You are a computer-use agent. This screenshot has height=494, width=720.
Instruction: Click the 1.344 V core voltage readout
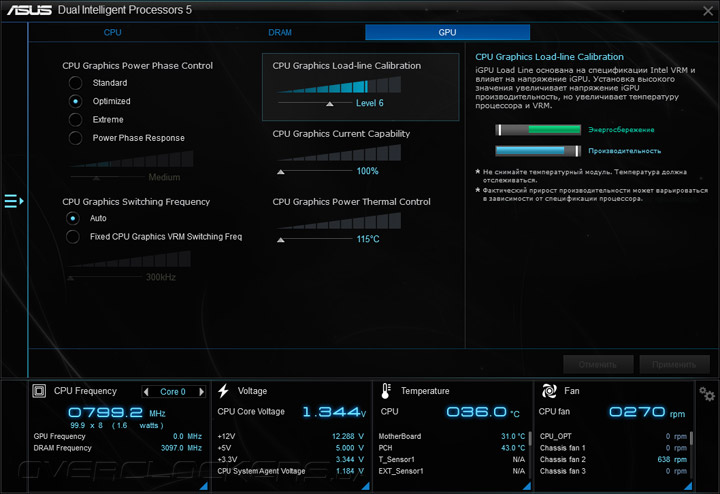pos(334,412)
